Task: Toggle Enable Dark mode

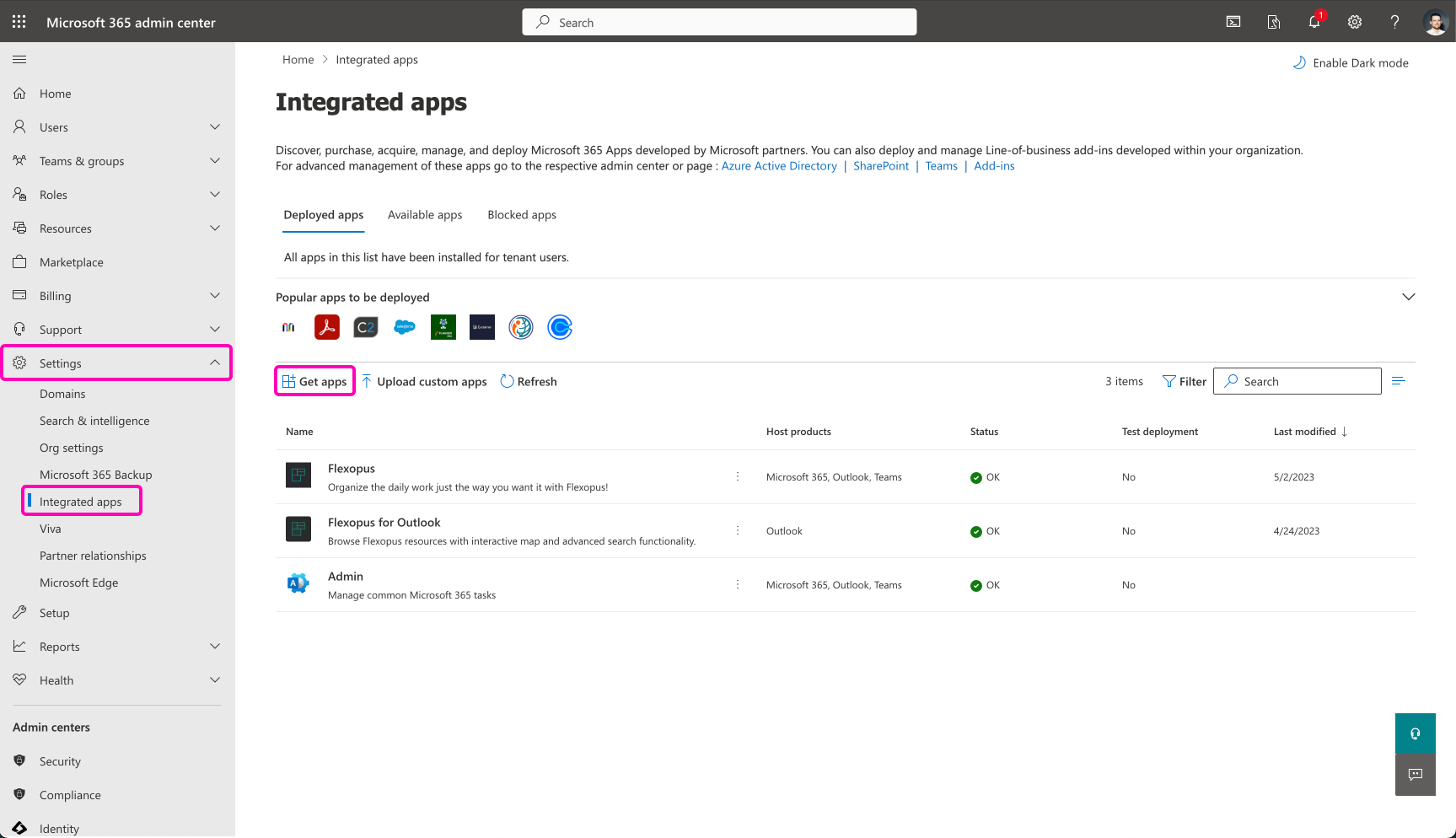Action: pos(1351,63)
